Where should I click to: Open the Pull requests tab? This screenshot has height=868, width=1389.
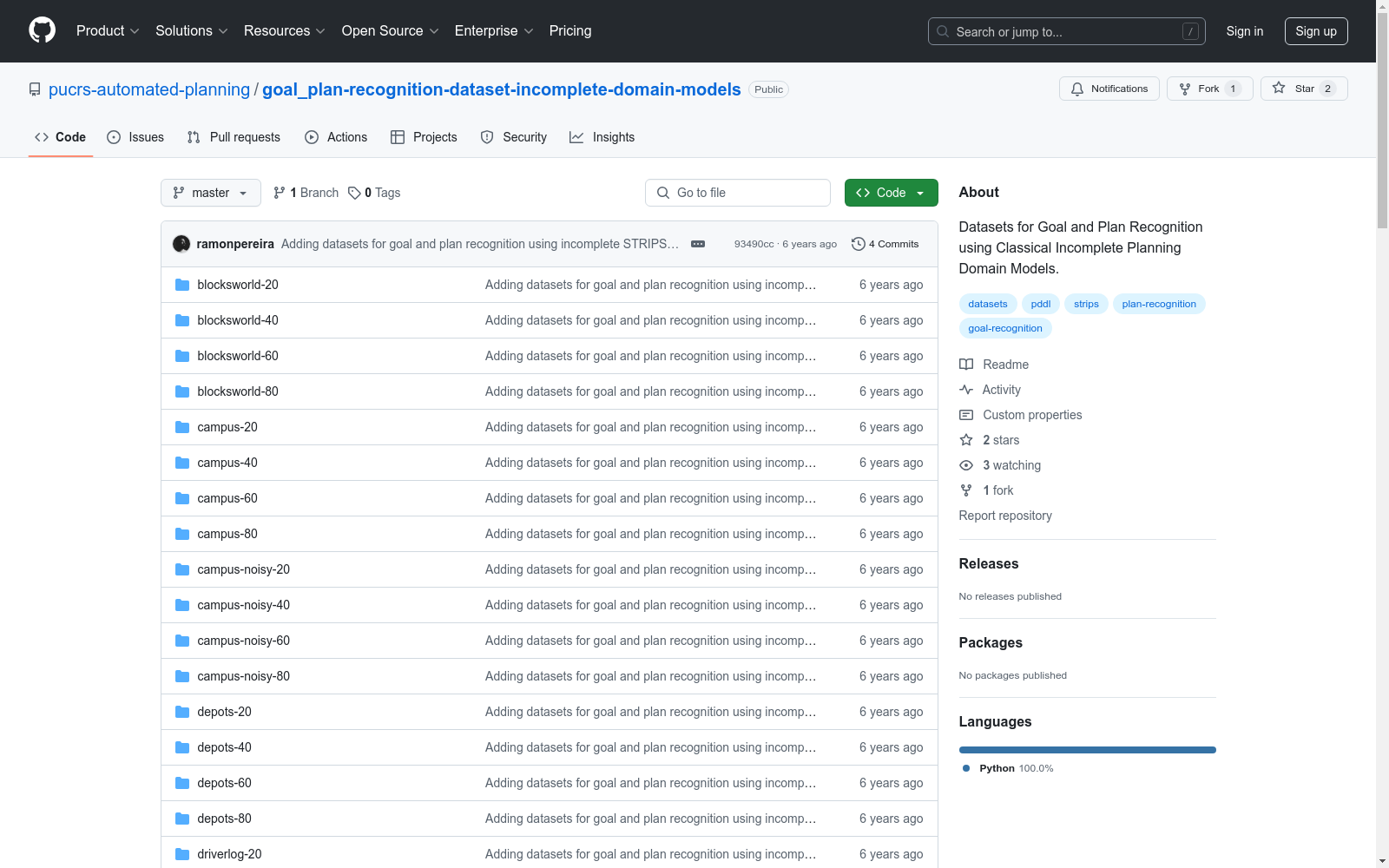(234, 137)
